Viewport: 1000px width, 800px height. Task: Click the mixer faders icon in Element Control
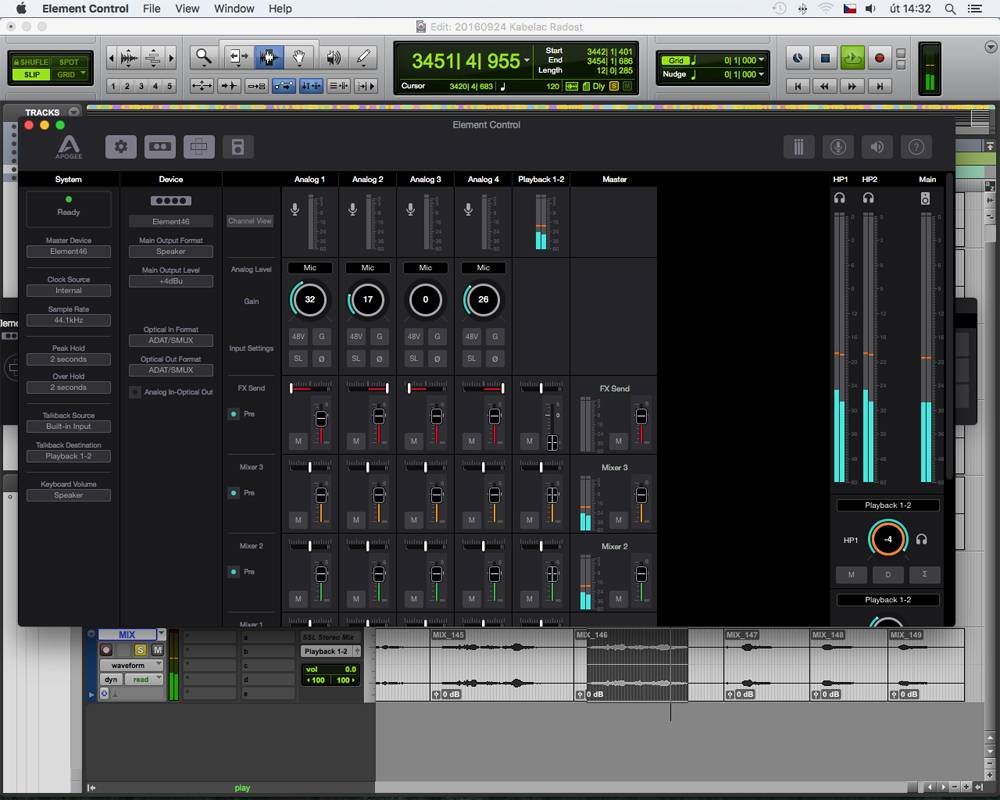[798, 147]
